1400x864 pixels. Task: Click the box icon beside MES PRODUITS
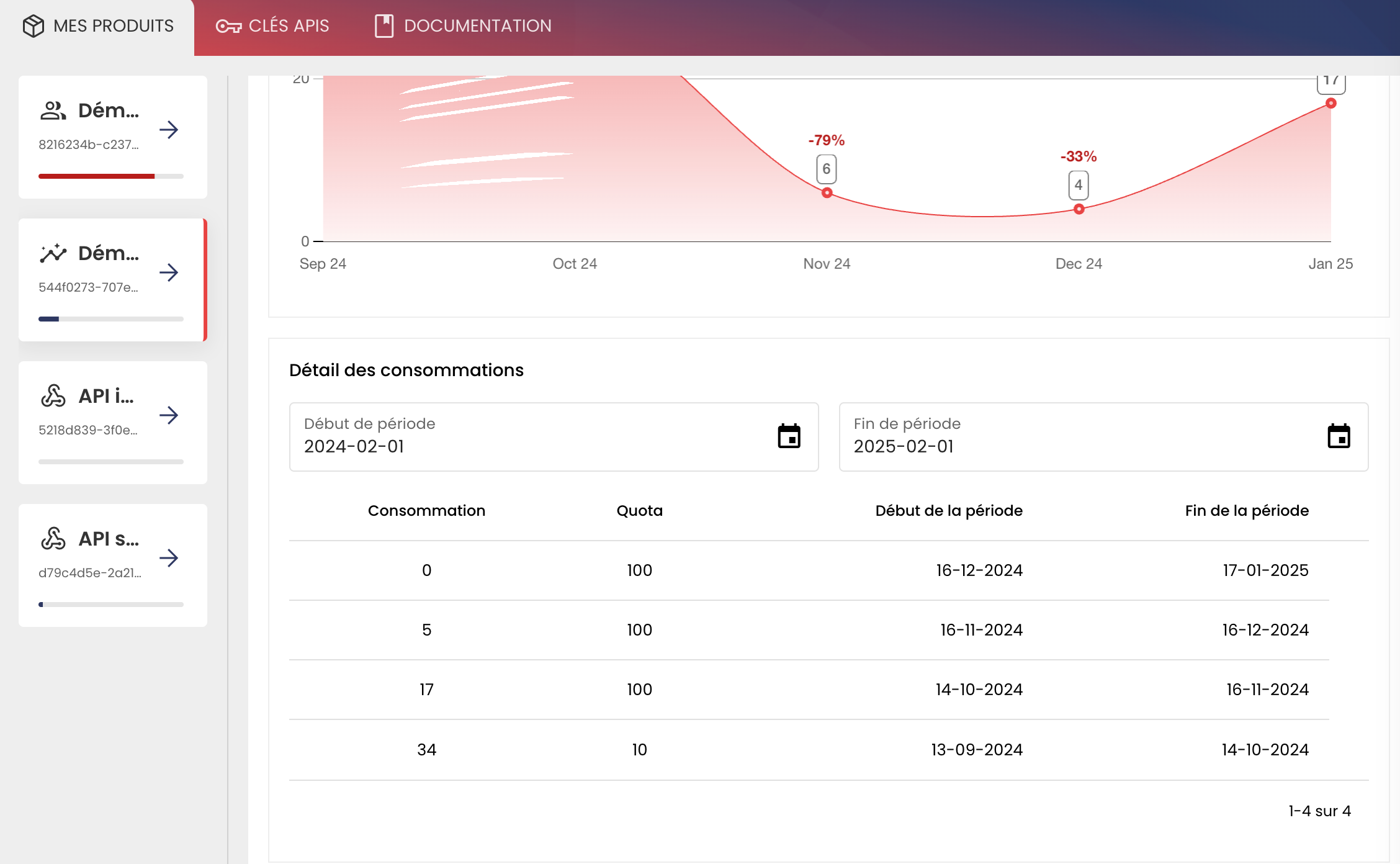[34, 26]
